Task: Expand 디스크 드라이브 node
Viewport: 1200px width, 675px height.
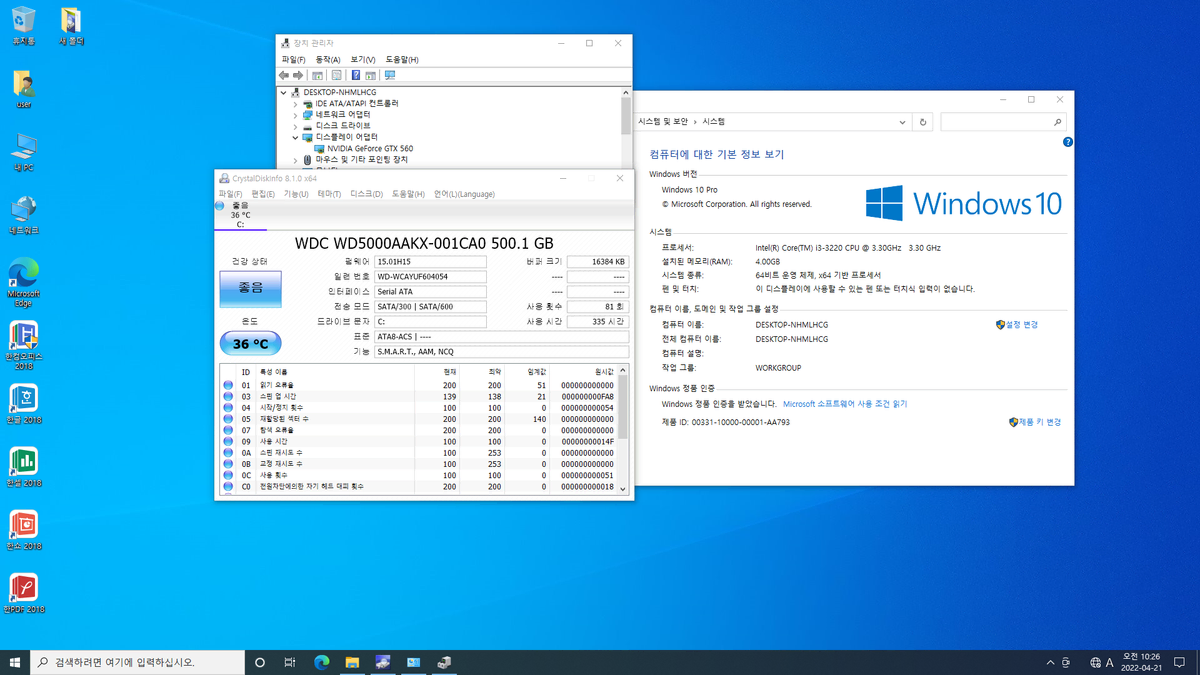Action: click(x=296, y=125)
